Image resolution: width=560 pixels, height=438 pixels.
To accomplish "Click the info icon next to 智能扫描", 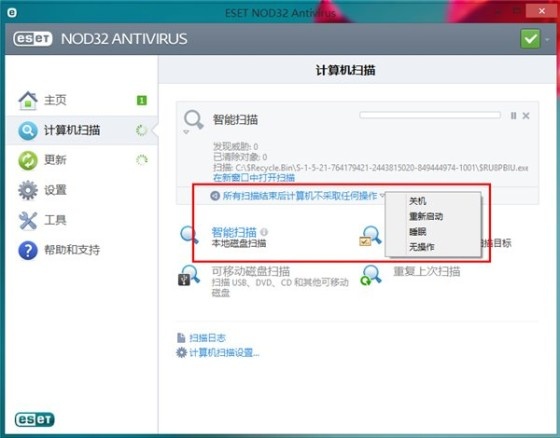I will click(264, 232).
